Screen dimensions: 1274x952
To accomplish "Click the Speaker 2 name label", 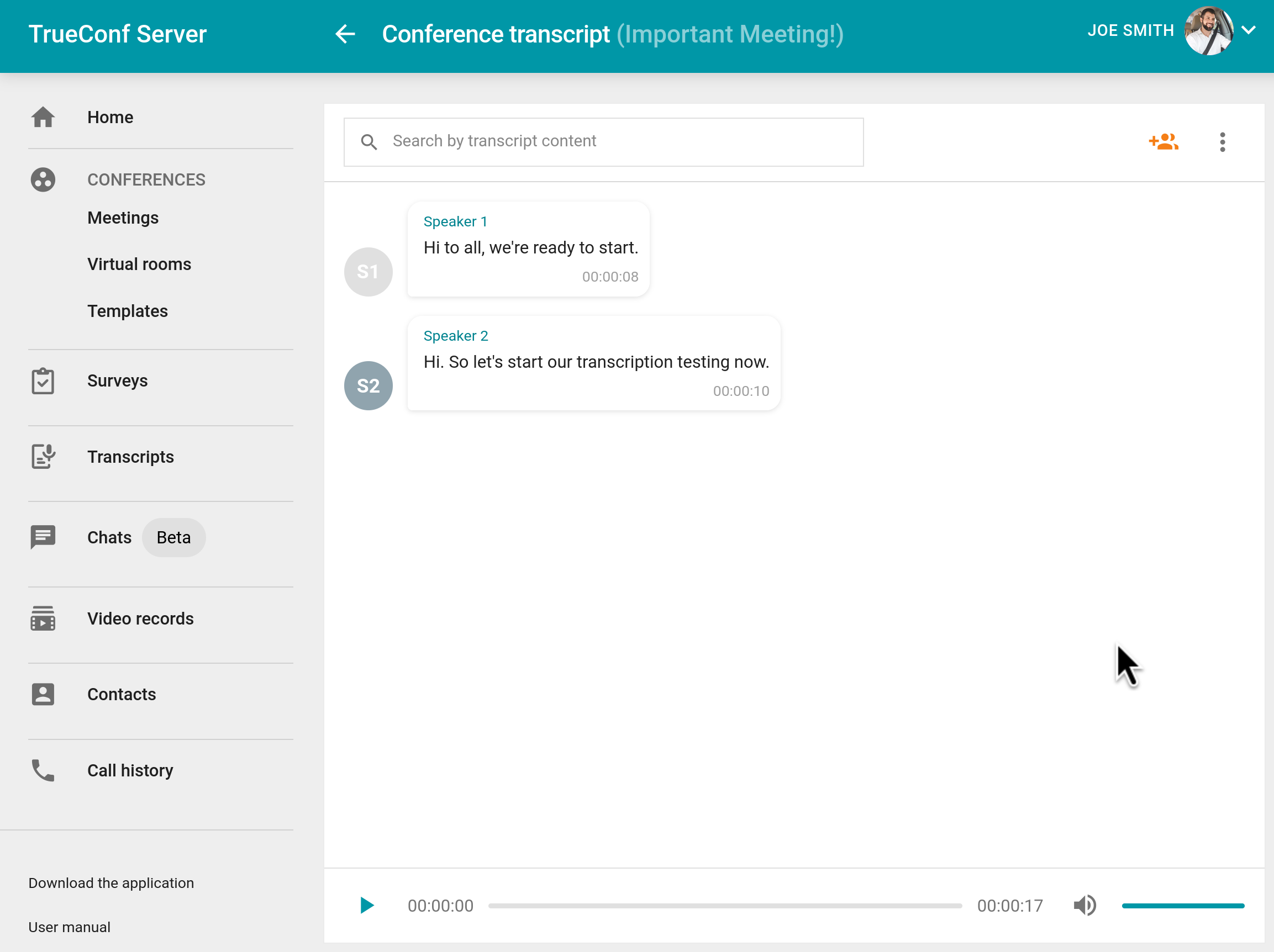I will (456, 336).
